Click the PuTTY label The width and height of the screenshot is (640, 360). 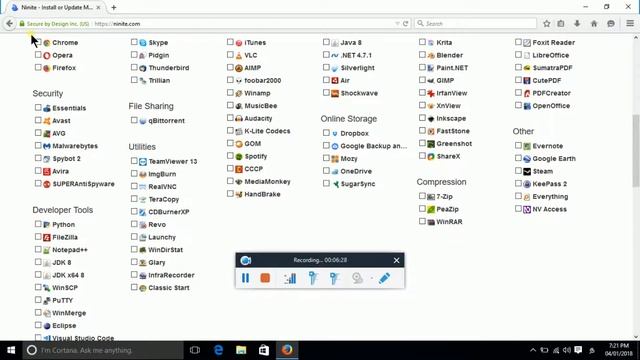tap(62, 300)
